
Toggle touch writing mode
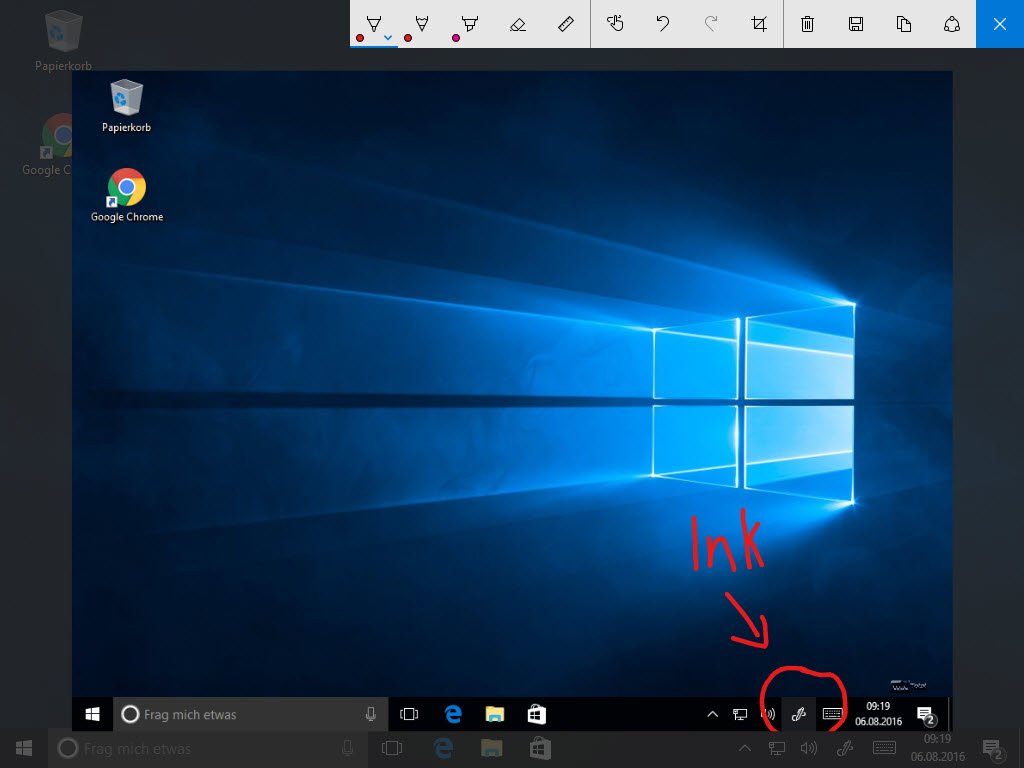coord(615,24)
